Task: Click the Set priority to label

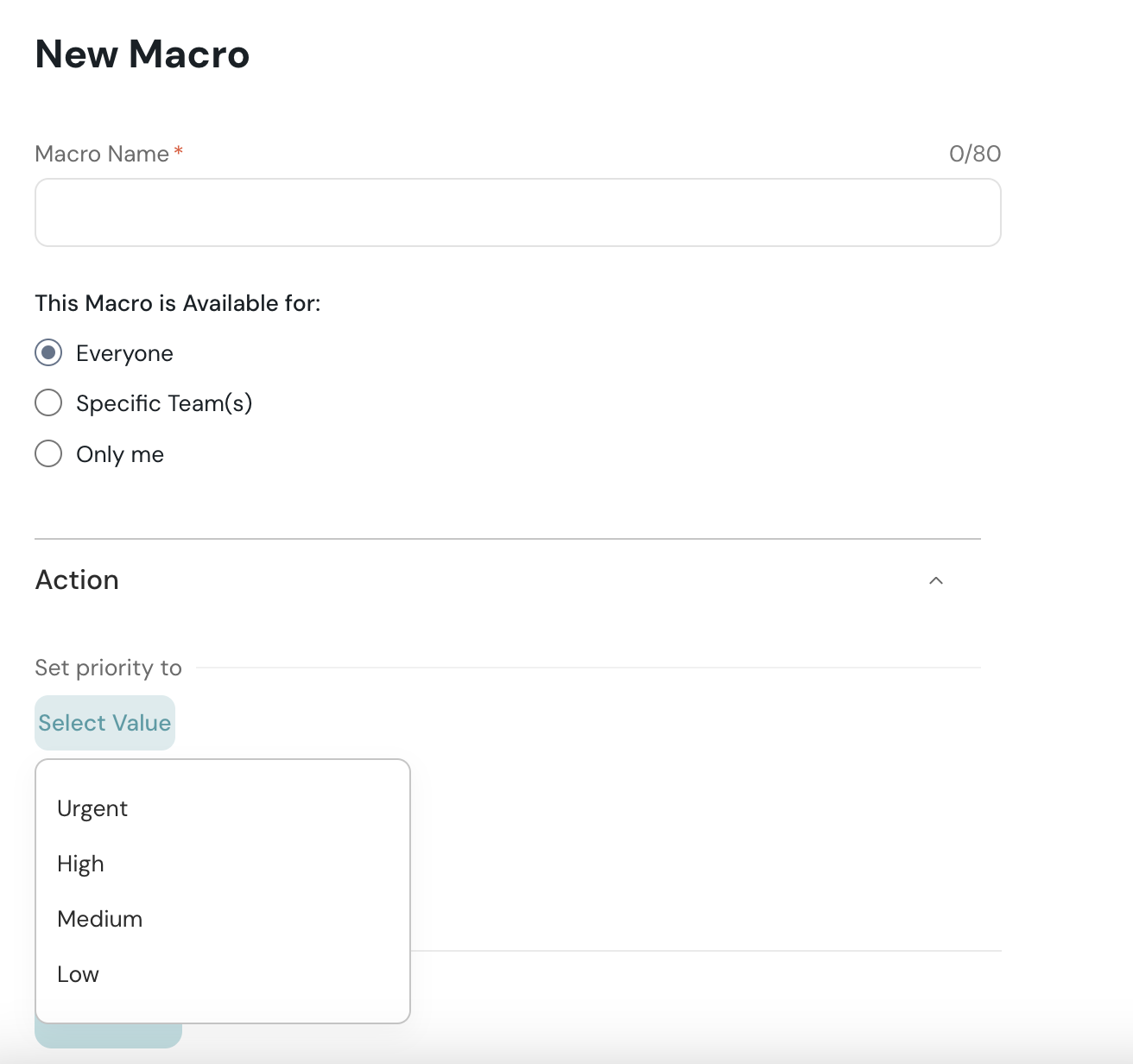Action: [108, 668]
